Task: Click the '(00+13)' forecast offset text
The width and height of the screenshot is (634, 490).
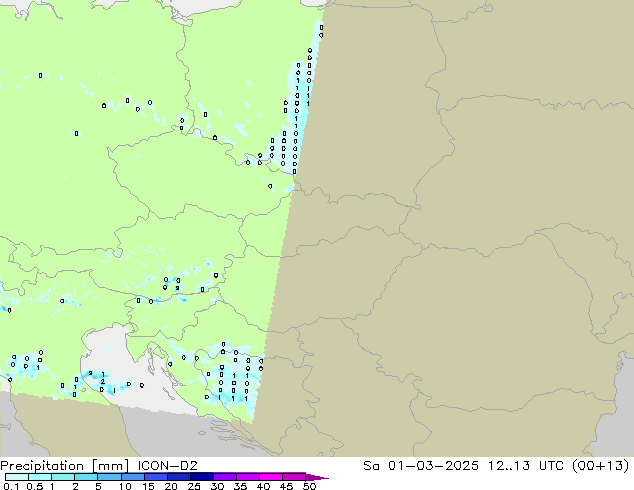Action: [x=601, y=466]
